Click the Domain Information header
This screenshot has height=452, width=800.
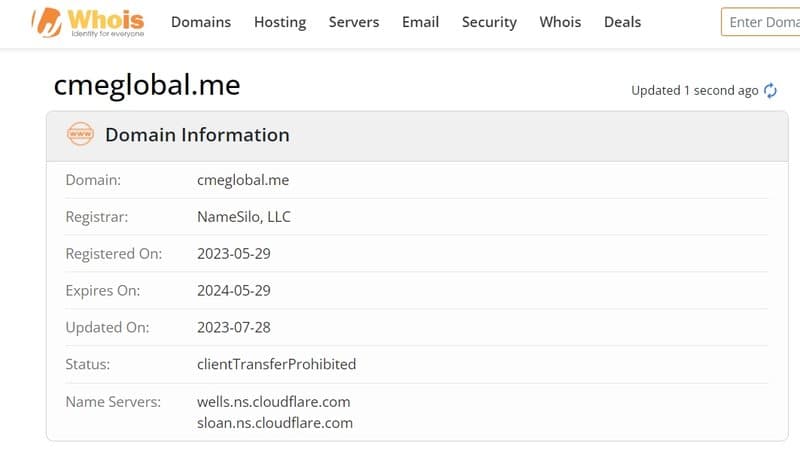197,135
